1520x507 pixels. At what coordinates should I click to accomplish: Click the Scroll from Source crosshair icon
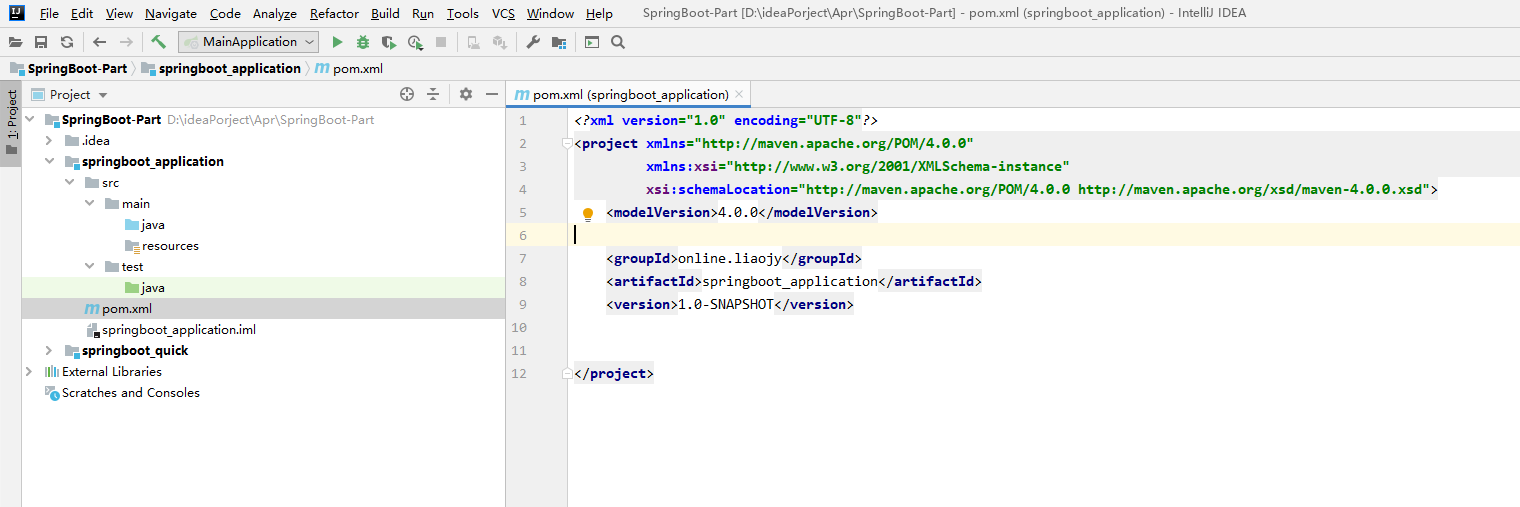coord(407,94)
